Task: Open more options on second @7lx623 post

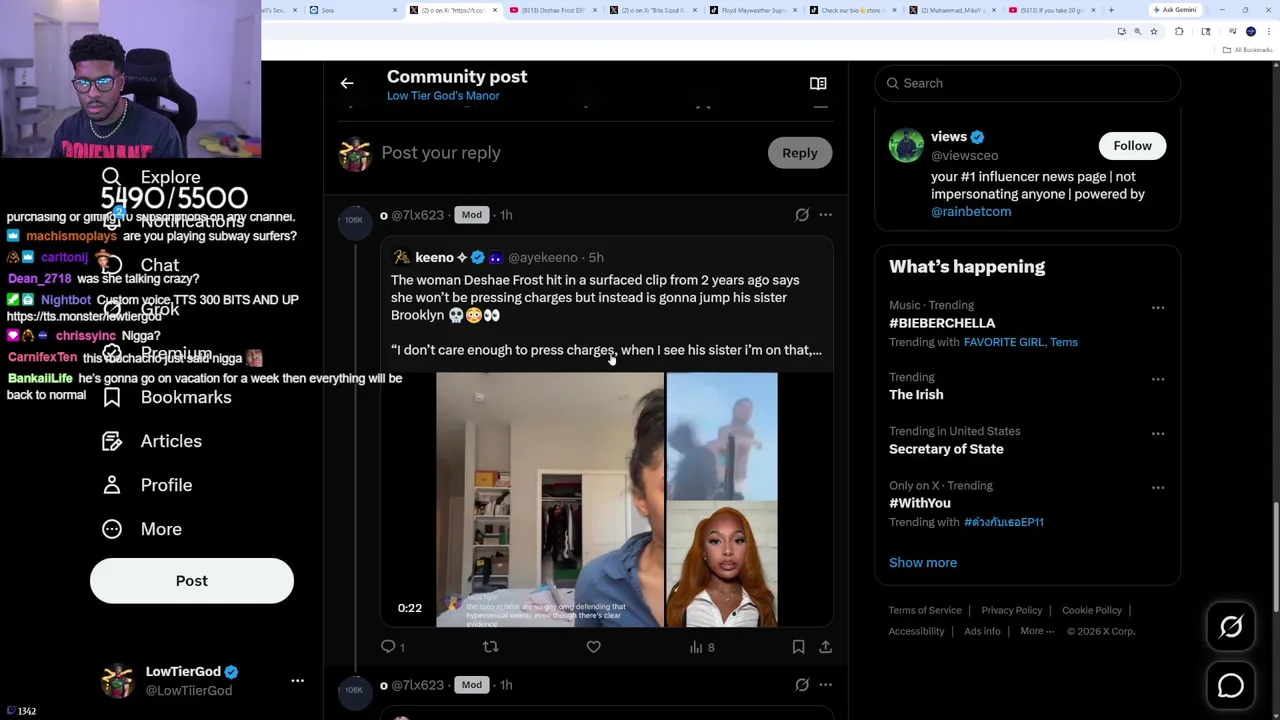Action: pos(825,685)
